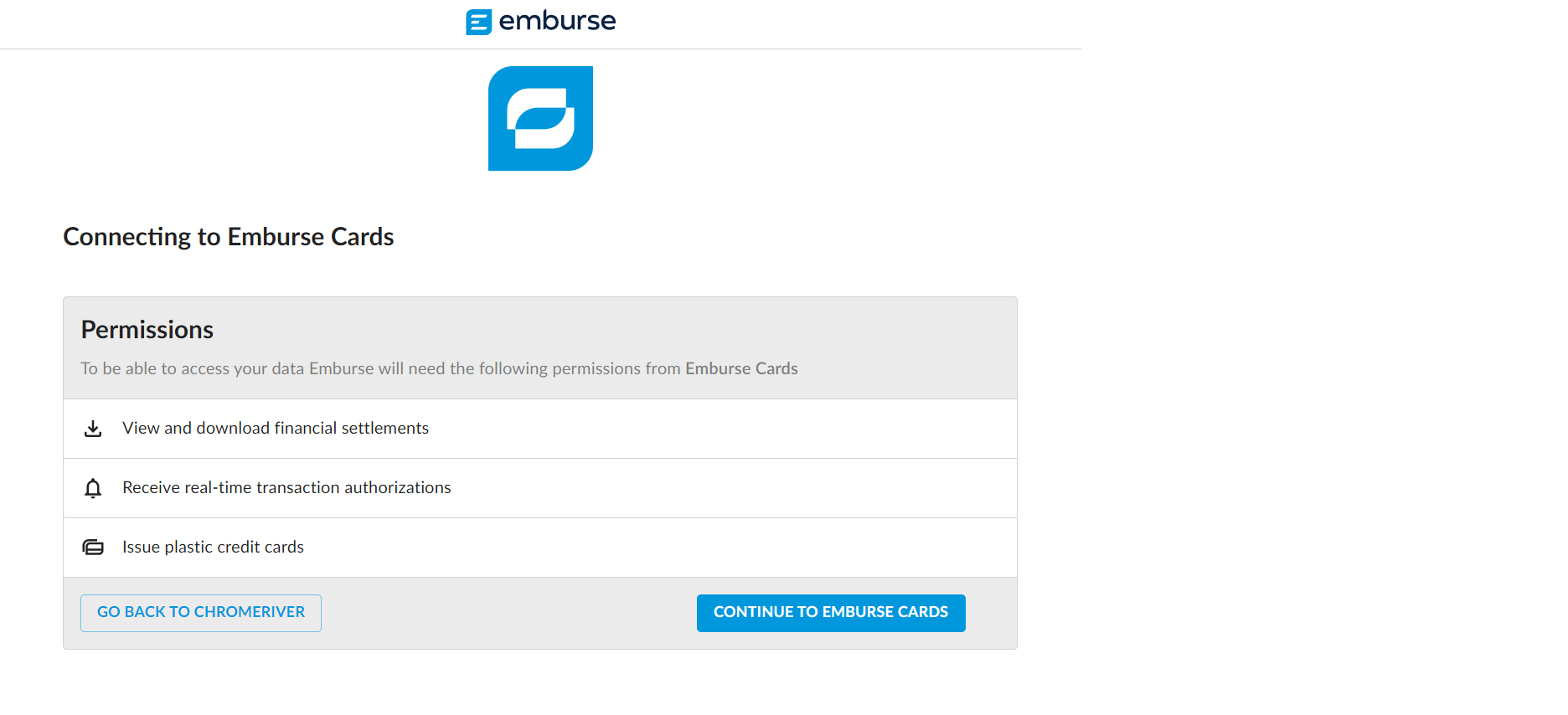Click the bold "Emburse Cards" text in description
Image resolution: width=1568 pixels, height=715 pixels.
[741, 368]
